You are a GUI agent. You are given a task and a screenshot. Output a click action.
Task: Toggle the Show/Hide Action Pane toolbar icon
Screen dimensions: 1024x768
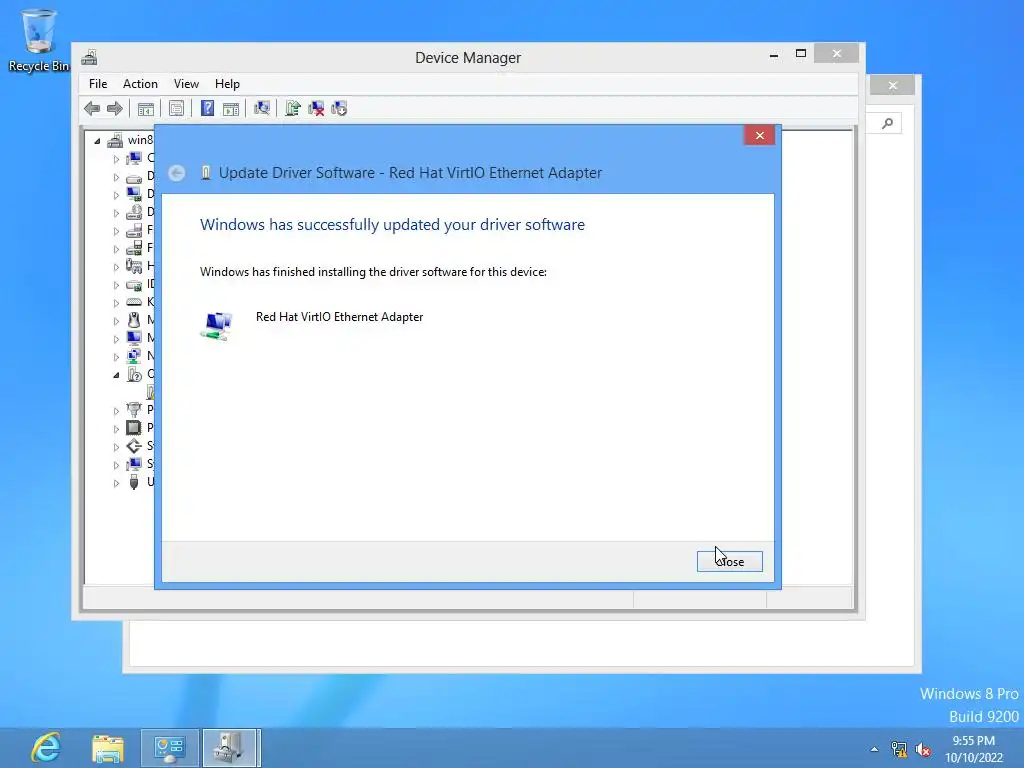tap(231, 108)
